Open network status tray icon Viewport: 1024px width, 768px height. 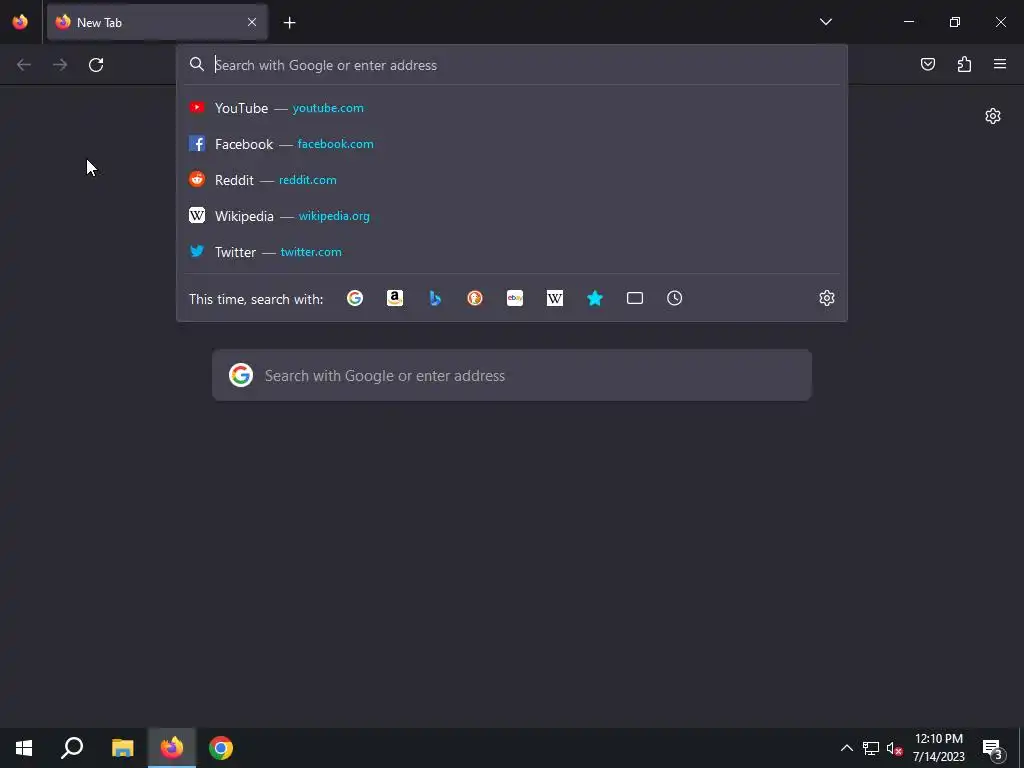(x=871, y=748)
